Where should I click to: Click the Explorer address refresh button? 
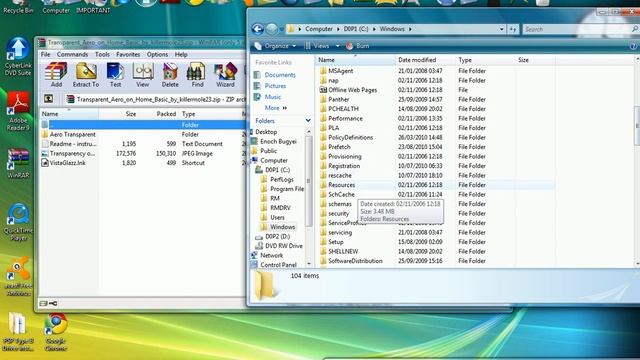(513, 29)
